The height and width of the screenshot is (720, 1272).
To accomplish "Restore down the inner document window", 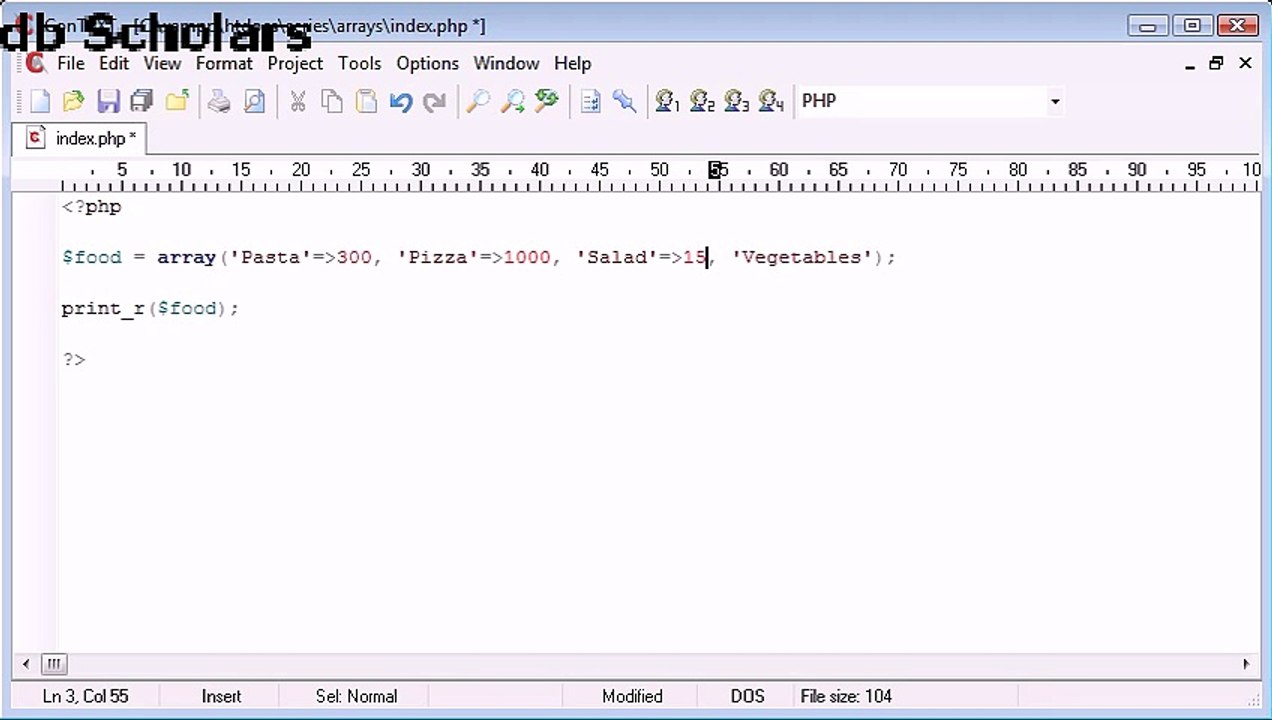I will point(1216,63).
